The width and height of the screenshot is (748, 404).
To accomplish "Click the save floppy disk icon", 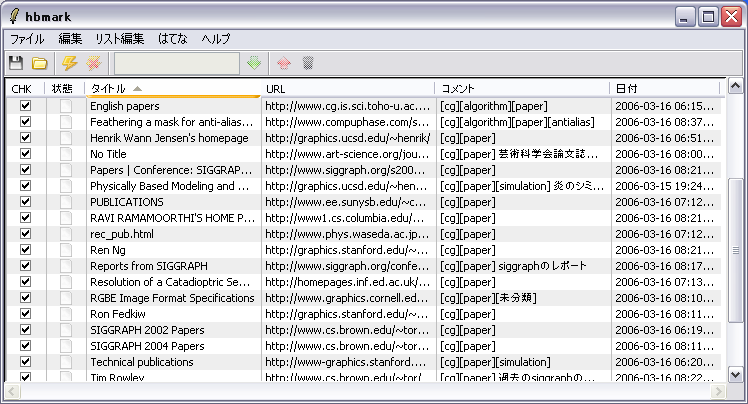I will [x=16, y=63].
